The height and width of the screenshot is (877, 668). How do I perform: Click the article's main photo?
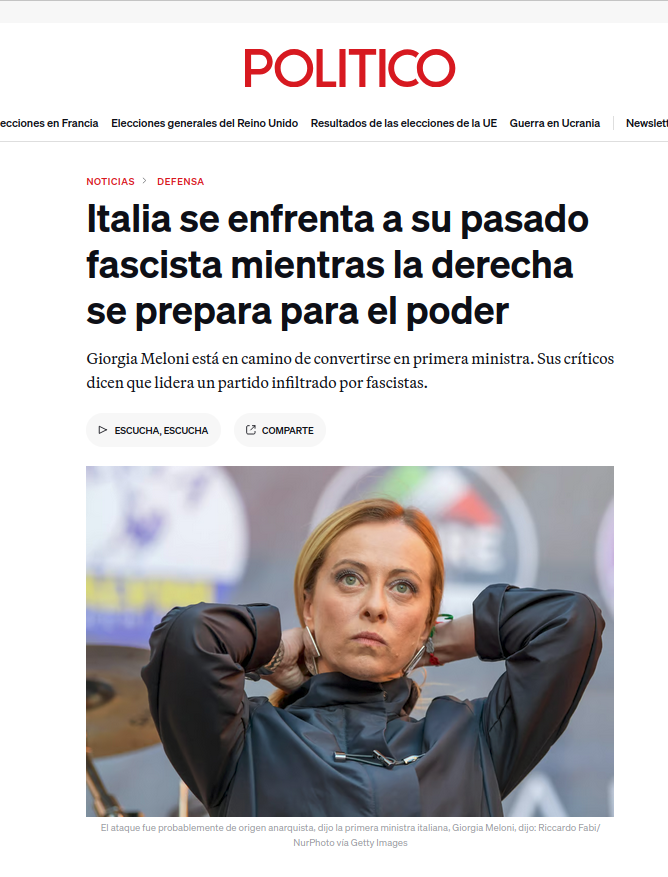(x=350, y=641)
